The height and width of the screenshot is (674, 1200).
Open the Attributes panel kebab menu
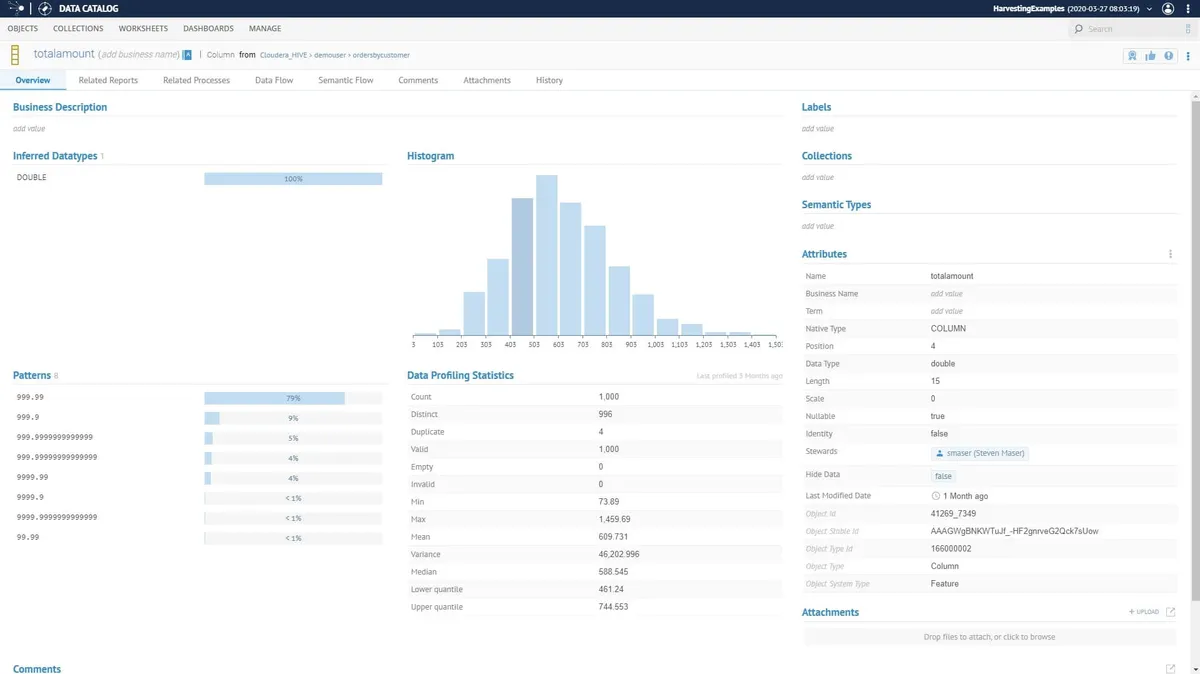coord(1170,254)
